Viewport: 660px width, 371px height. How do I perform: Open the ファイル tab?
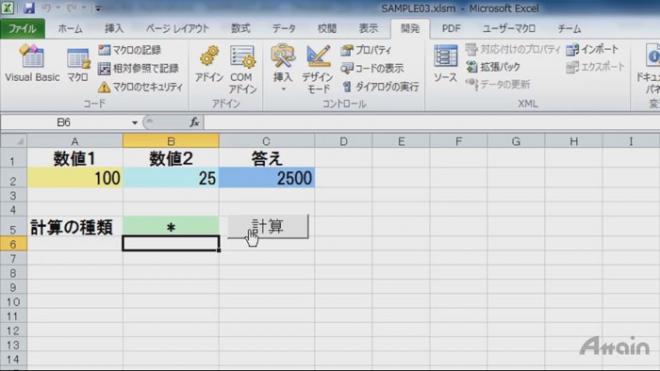[x=22, y=29]
